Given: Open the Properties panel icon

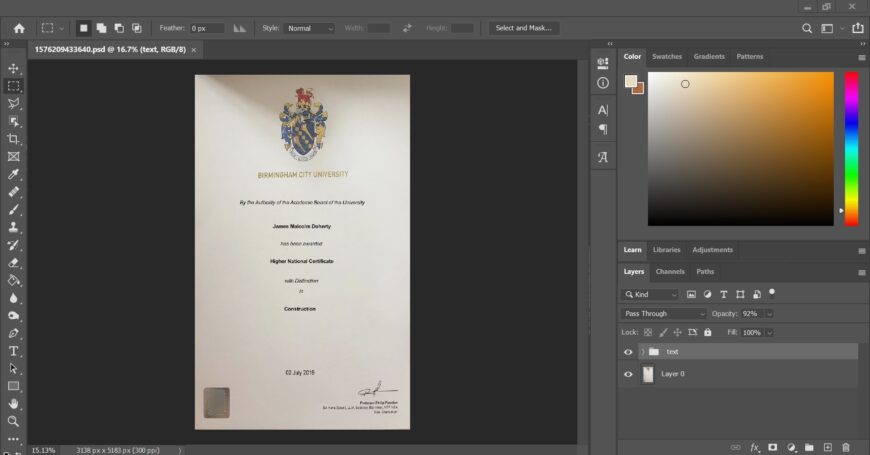Looking at the screenshot, I should click(603, 63).
